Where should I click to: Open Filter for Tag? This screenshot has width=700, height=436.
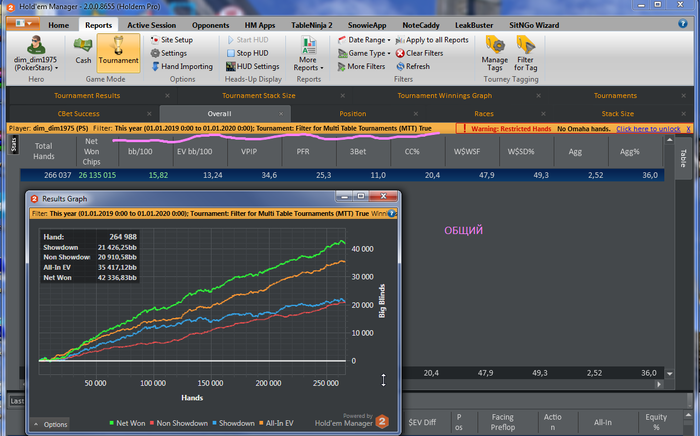coord(525,54)
